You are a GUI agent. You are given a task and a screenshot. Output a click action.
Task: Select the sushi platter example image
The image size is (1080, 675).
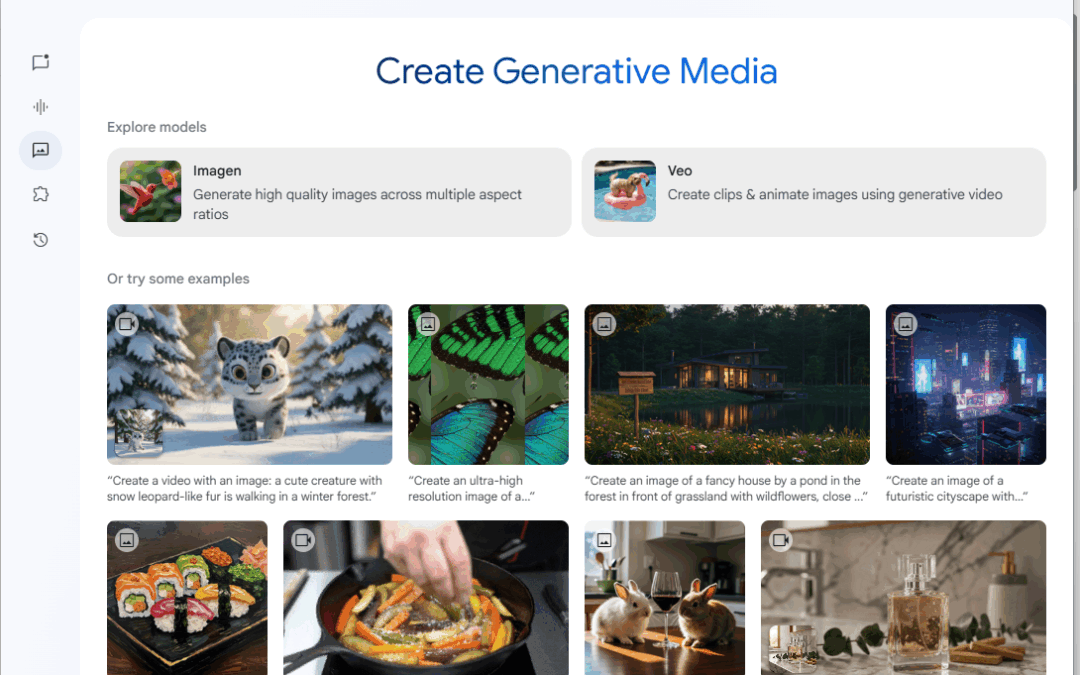[187, 598]
